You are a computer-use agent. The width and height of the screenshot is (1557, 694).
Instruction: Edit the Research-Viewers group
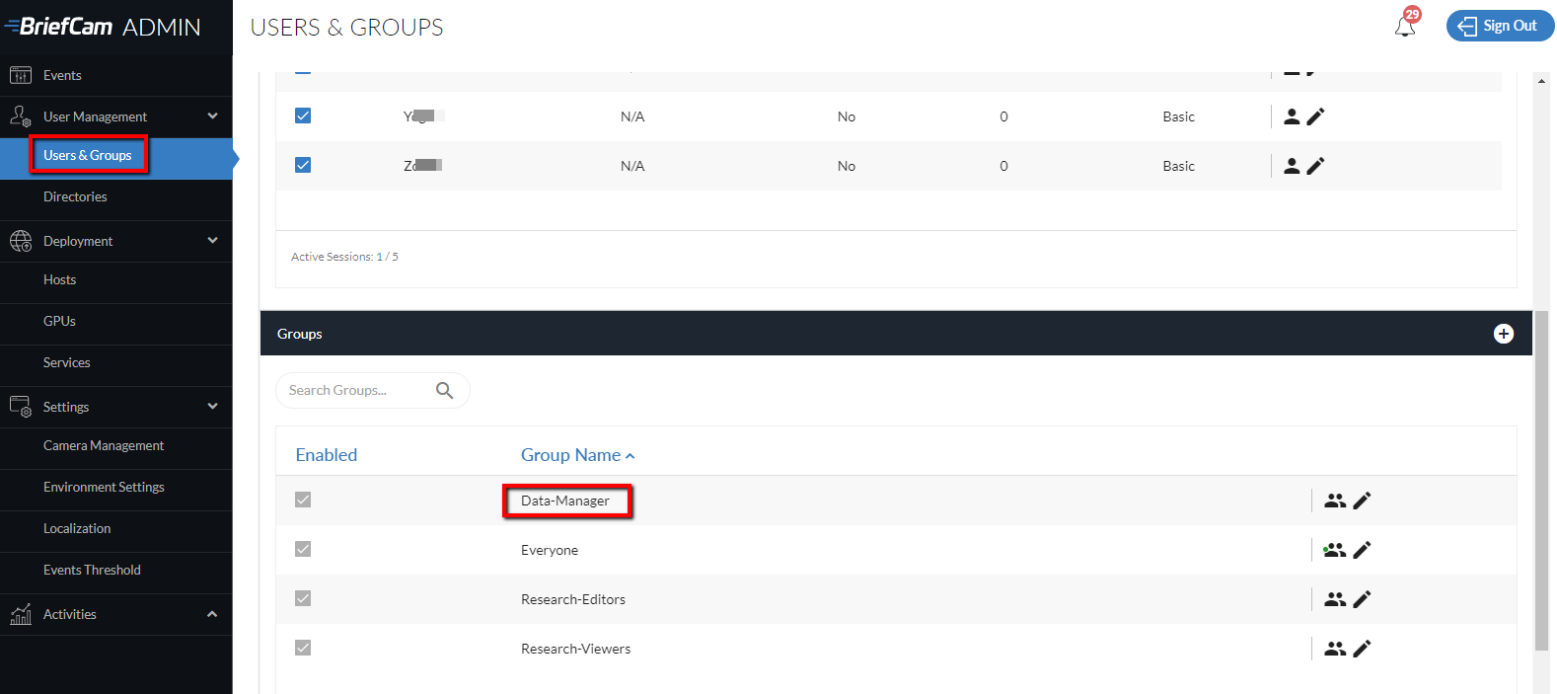(1362, 649)
